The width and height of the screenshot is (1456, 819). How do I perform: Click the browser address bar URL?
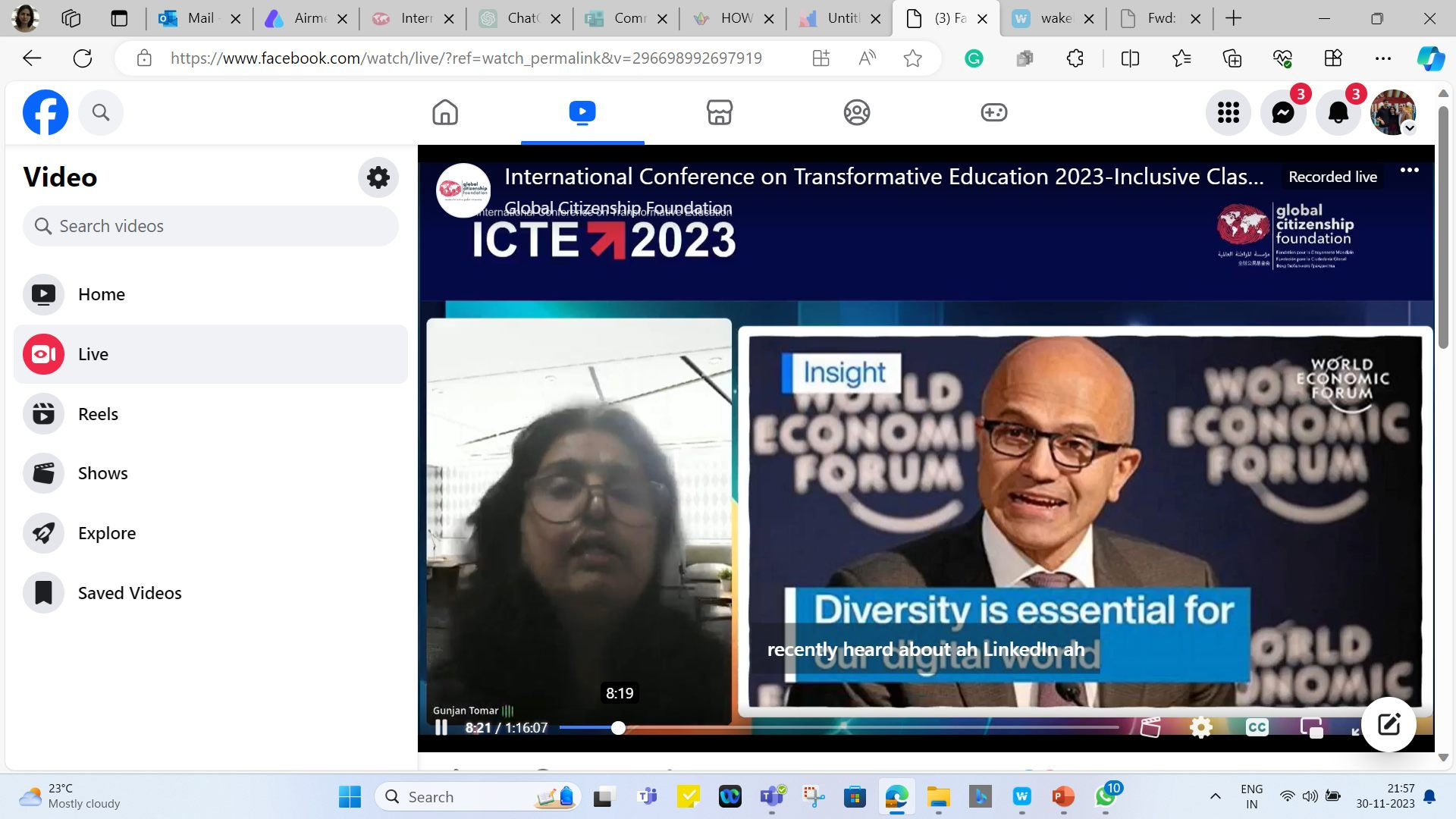tap(466, 58)
